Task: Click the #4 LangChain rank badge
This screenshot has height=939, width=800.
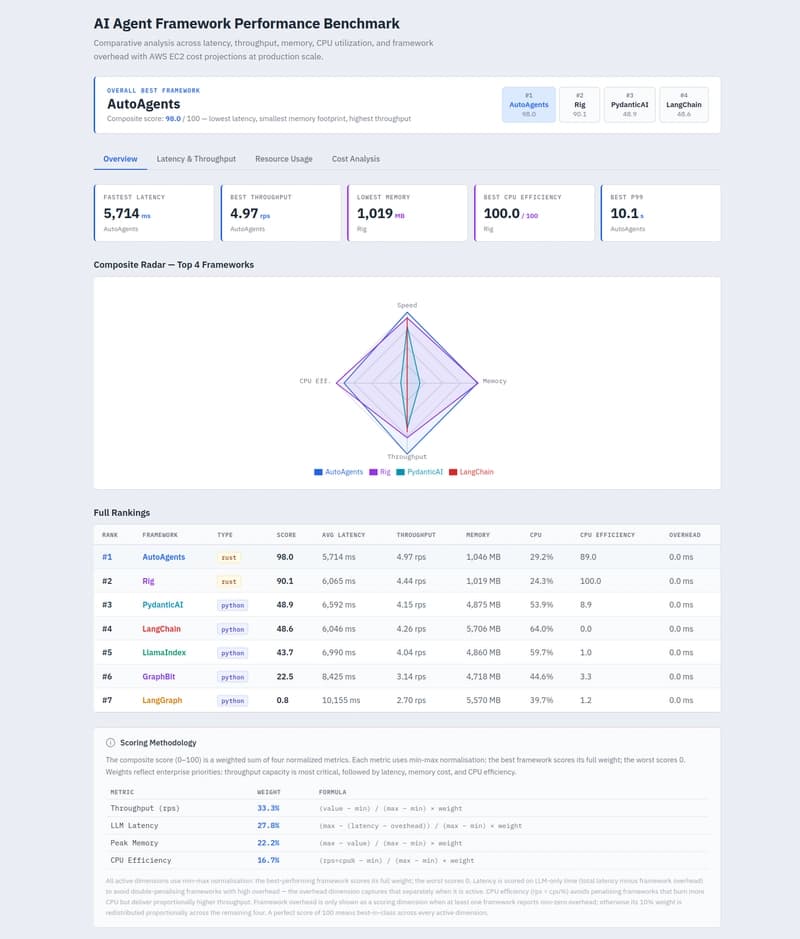Action: pyautogui.click(x=683, y=104)
